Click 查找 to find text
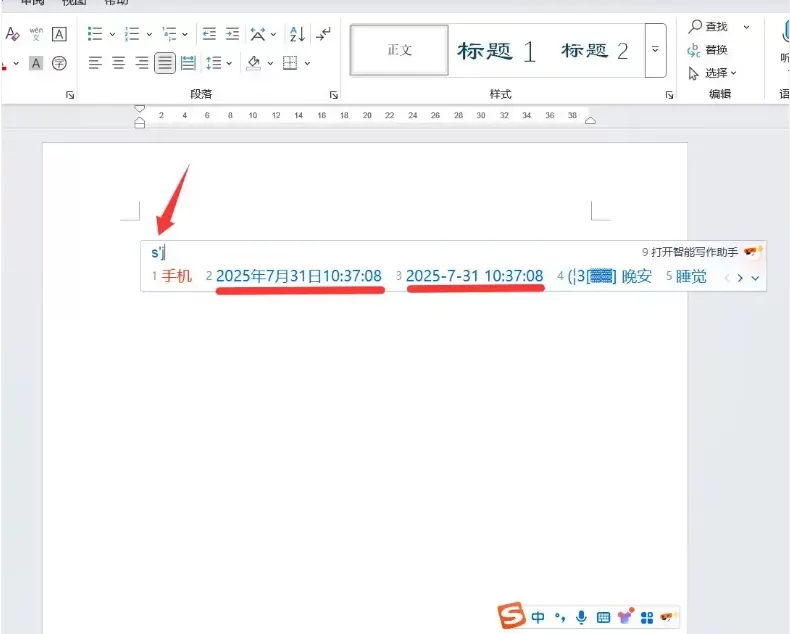Image resolution: width=790 pixels, height=634 pixels. pyautogui.click(x=708, y=26)
